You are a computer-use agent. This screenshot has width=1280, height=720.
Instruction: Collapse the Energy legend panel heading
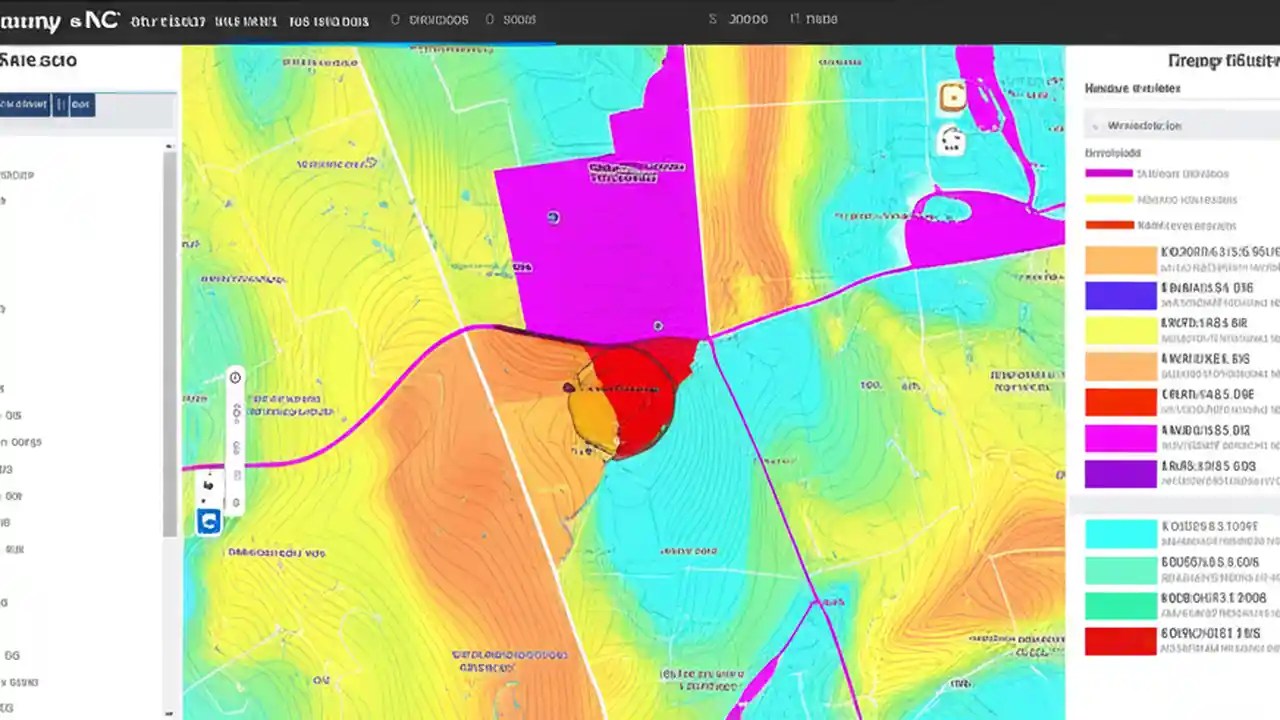1217,61
